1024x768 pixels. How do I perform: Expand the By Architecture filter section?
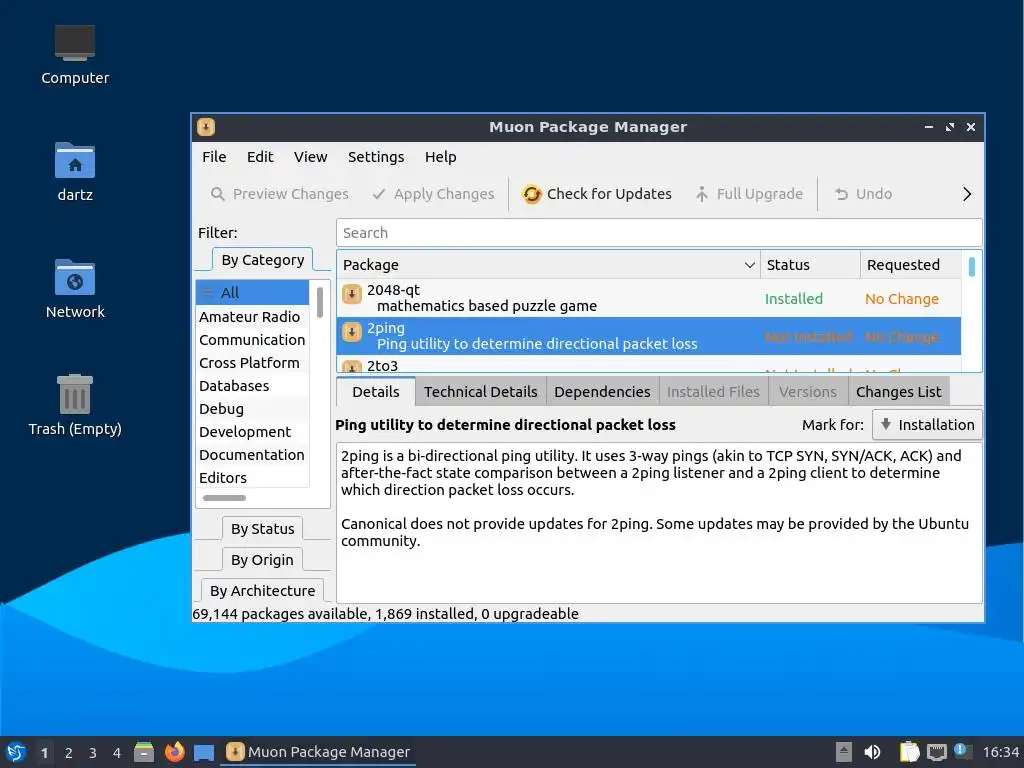click(263, 590)
